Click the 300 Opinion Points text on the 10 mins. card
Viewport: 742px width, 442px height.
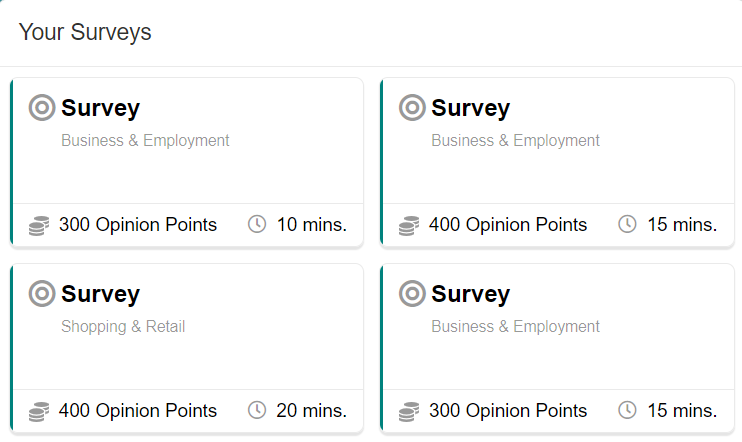(x=138, y=224)
